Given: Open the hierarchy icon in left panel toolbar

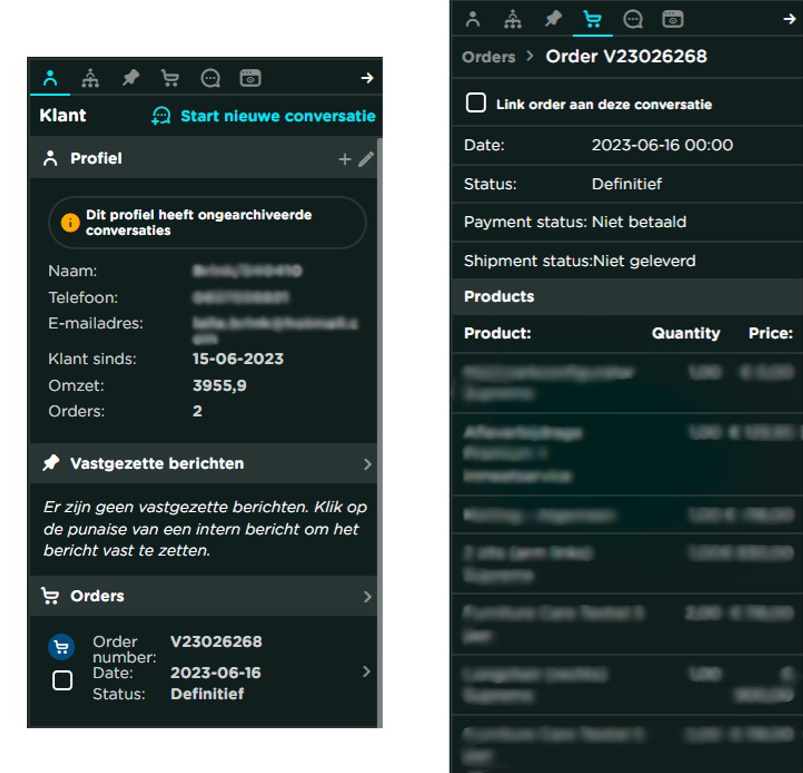Looking at the screenshot, I should [91, 78].
